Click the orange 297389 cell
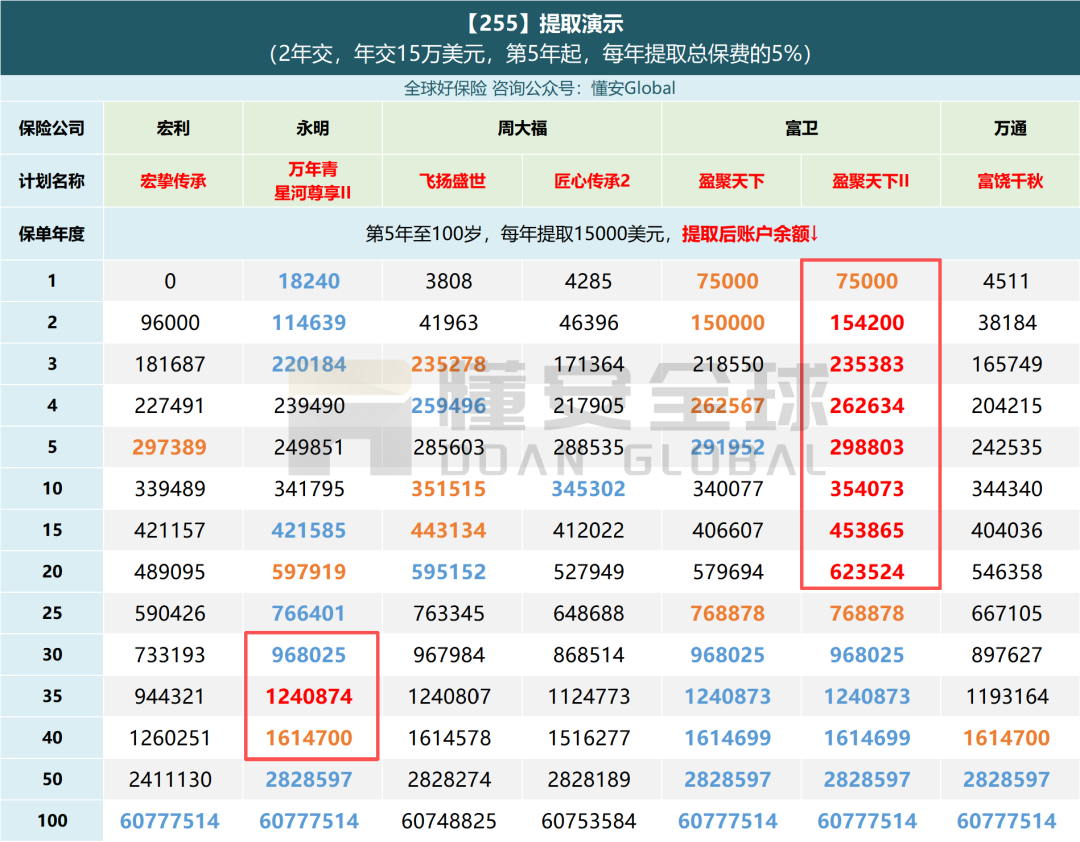Screen dimensions: 1080x842 169,447
